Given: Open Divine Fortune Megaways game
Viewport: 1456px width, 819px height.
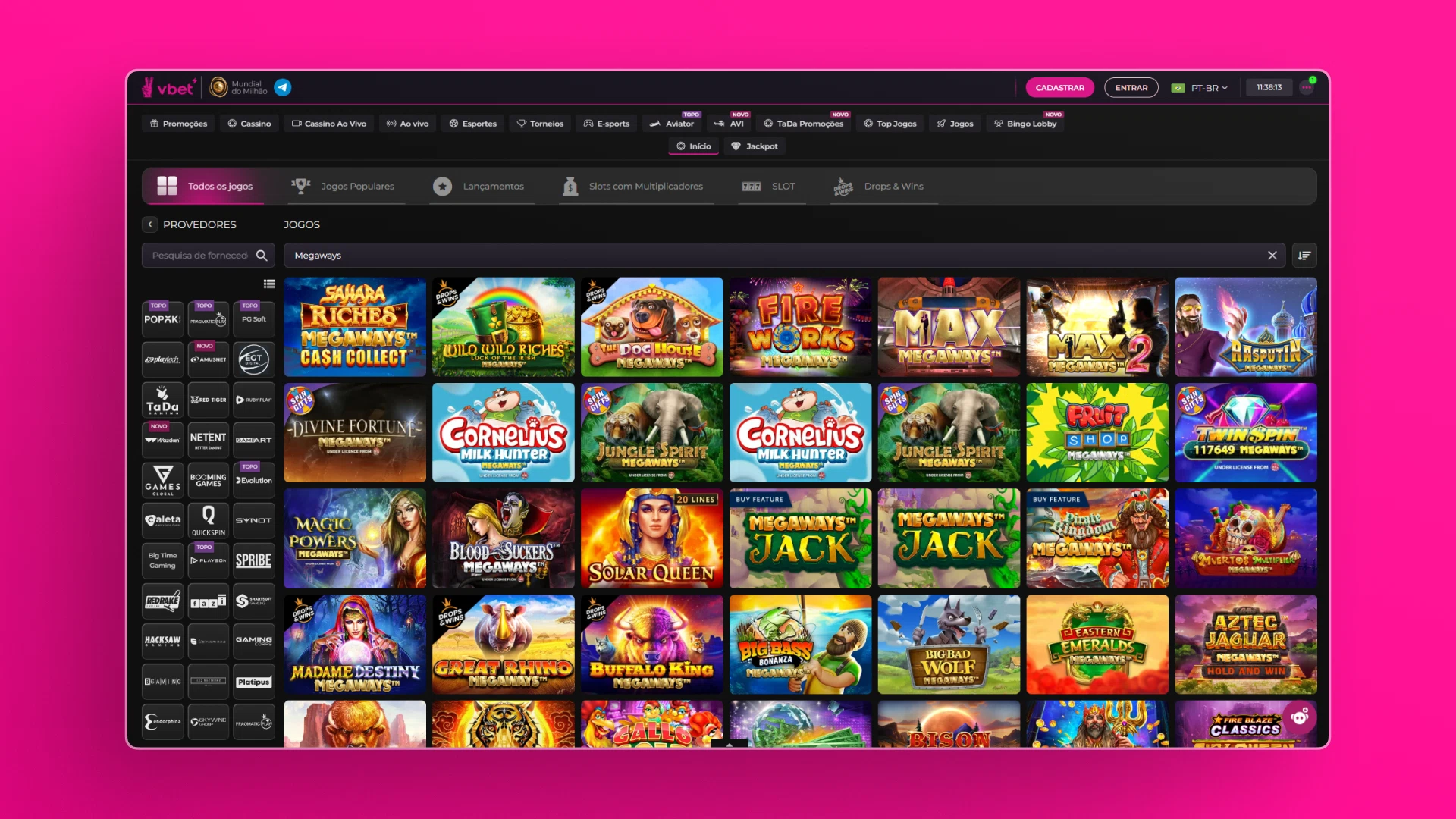Looking at the screenshot, I should [355, 432].
